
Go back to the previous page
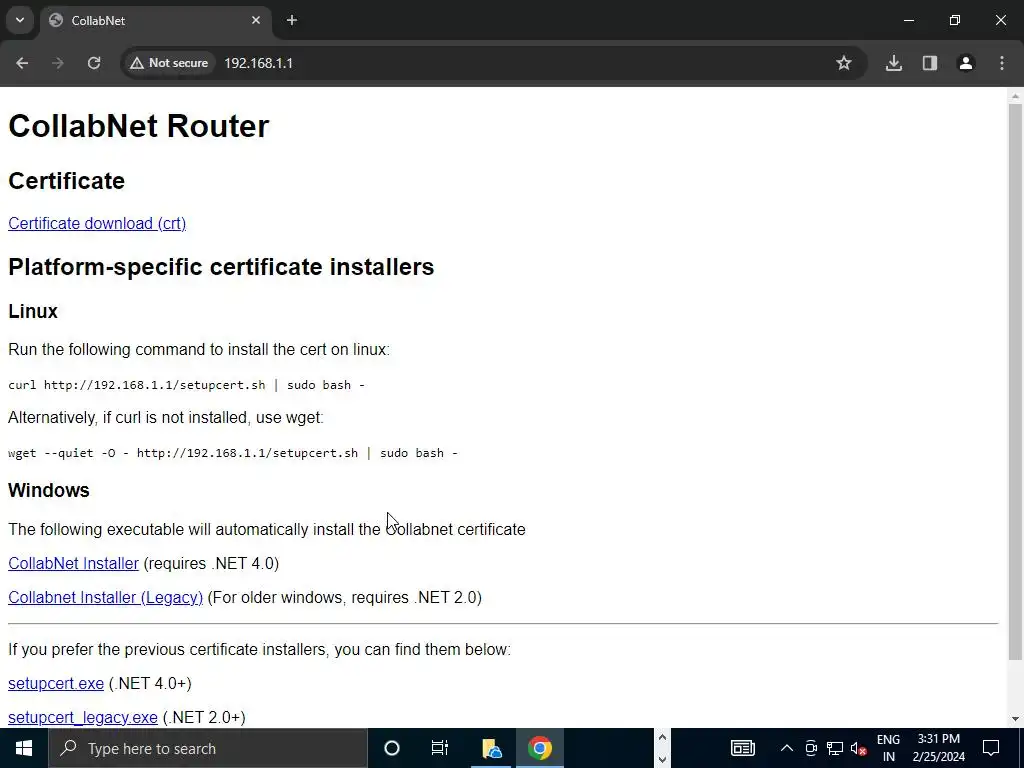(x=22, y=63)
